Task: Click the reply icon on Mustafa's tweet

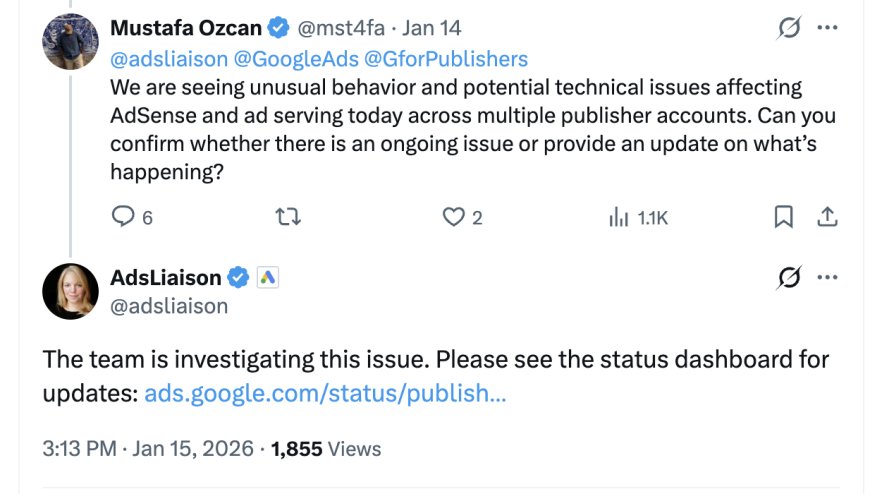Action: 122,216
